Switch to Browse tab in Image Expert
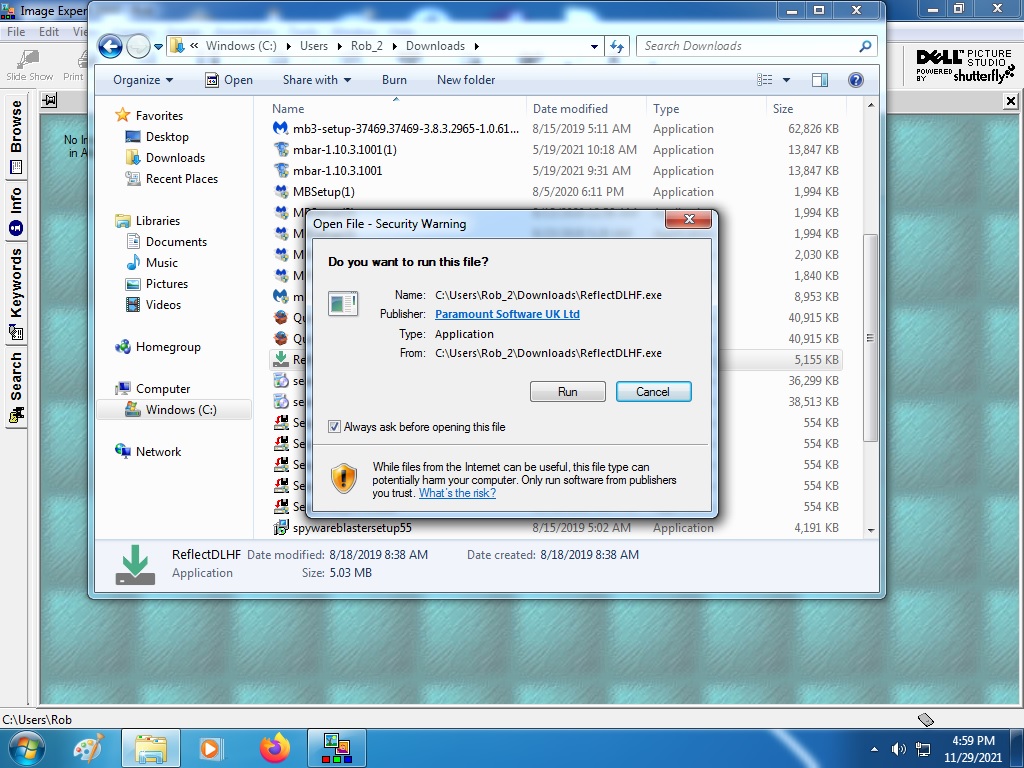The image size is (1024, 768). click(16, 136)
